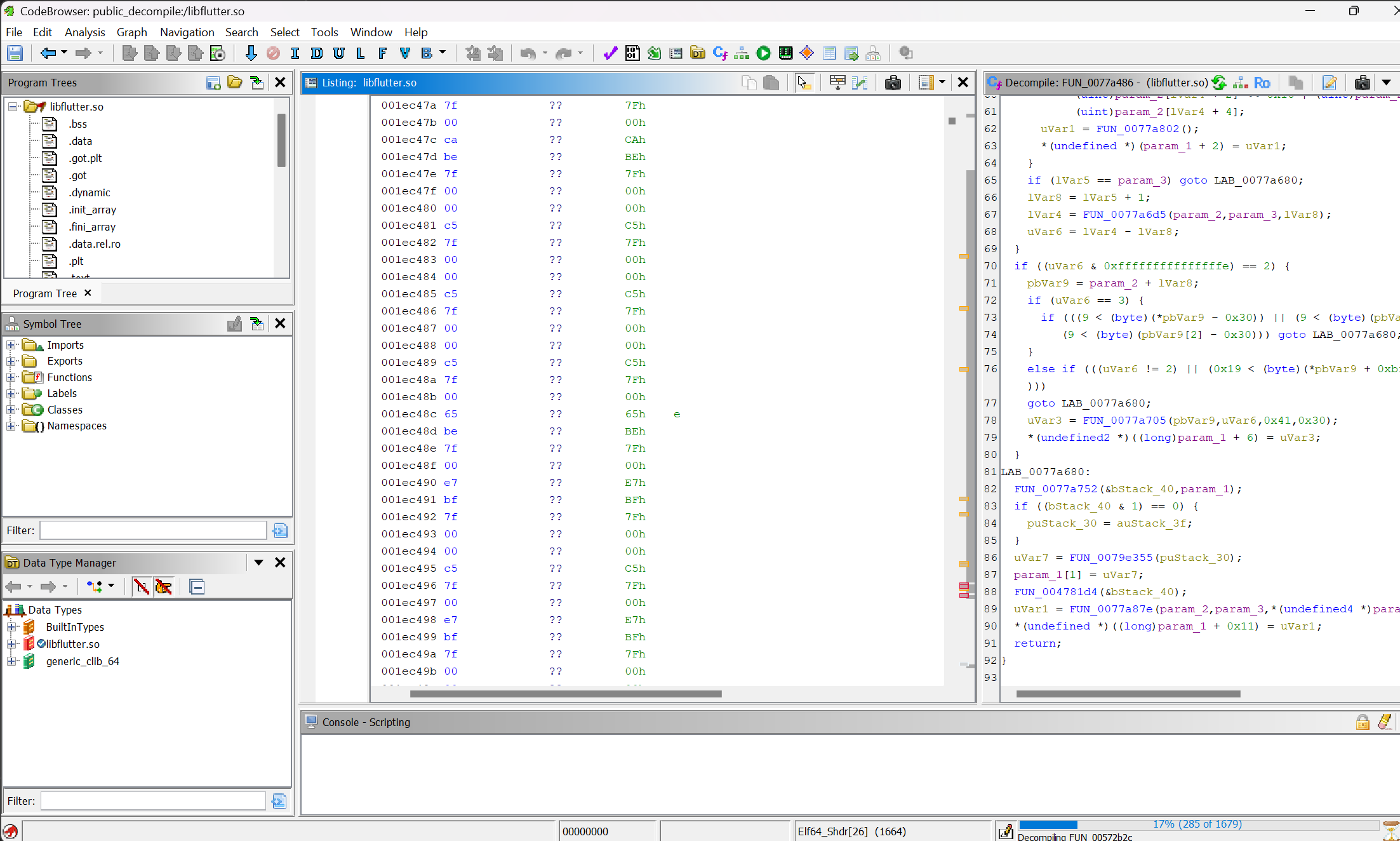Screen dimensions: 1400x841
Task: Click FUN_0079e355 call in decompiler
Action: (x=1110, y=557)
